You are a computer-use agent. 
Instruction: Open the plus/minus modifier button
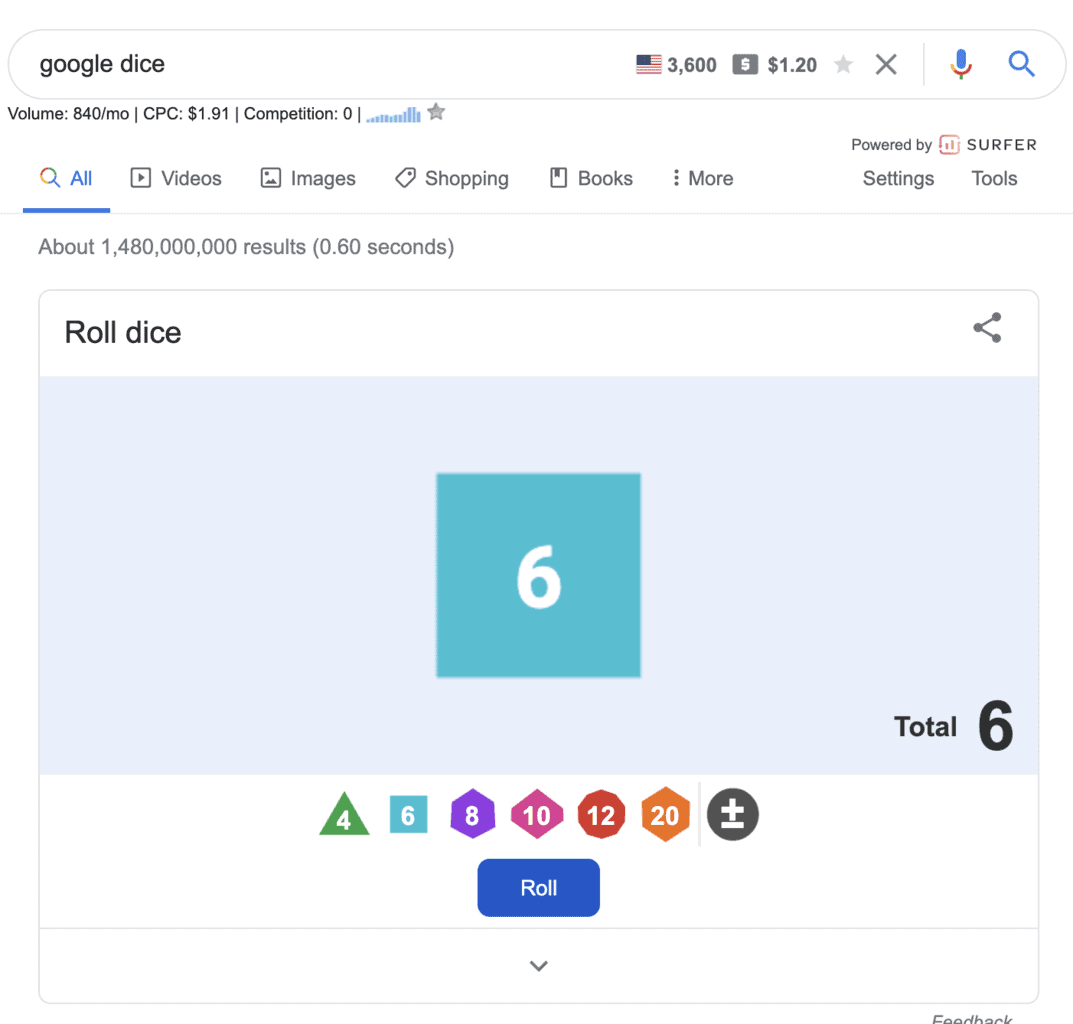click(x=732, y=815)
